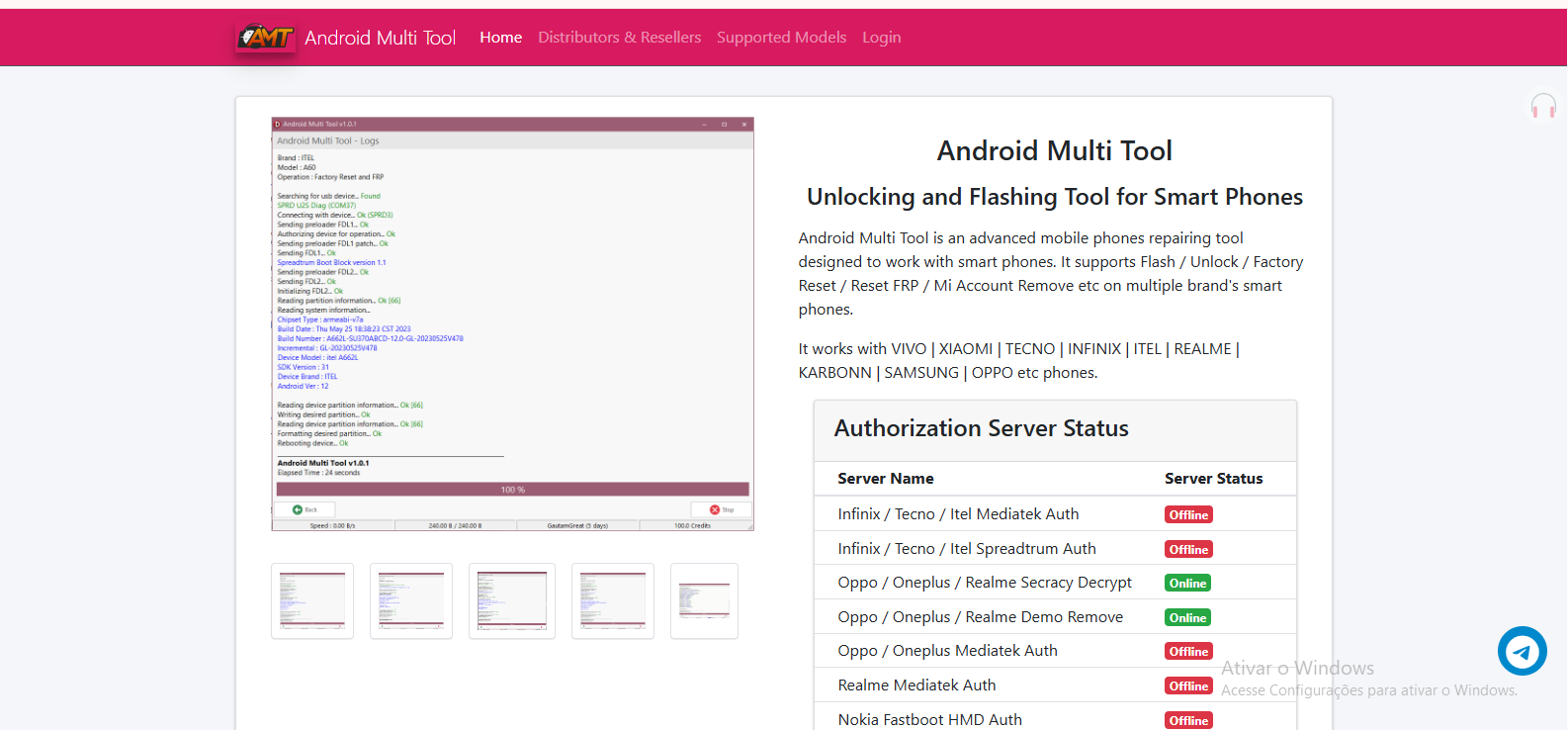Screen dimensions: 1568x730
Task: Click the "Authorization Server Status" header
Action: pos(982,428)
